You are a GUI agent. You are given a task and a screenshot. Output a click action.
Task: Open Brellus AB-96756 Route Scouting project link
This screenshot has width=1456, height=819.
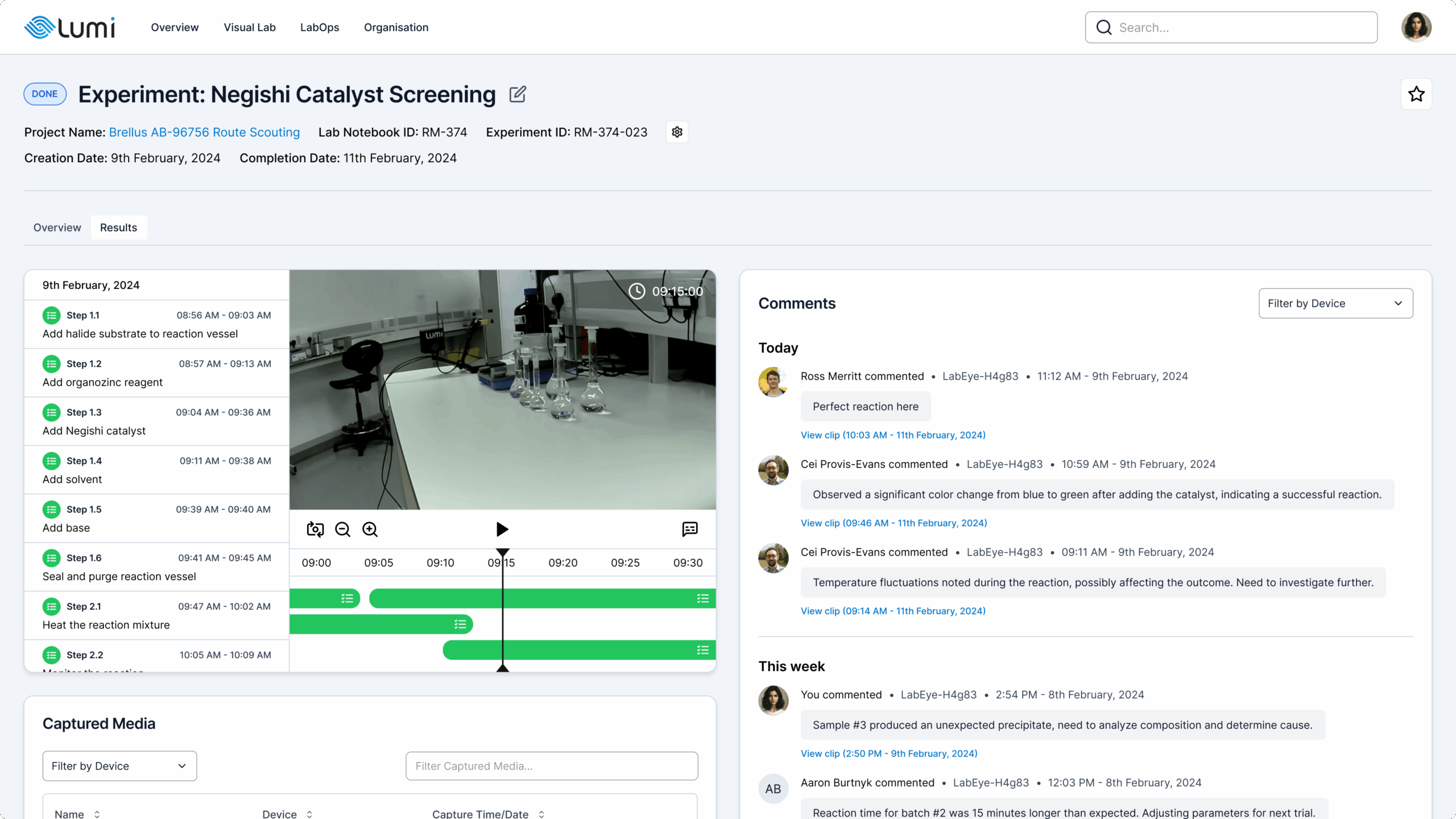click(204, 132)
